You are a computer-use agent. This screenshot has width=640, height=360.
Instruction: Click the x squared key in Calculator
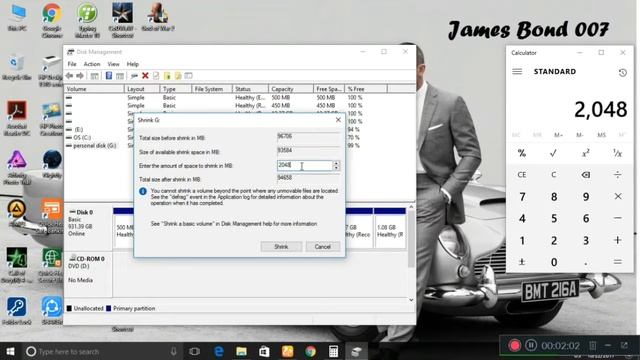pos(585,153)
